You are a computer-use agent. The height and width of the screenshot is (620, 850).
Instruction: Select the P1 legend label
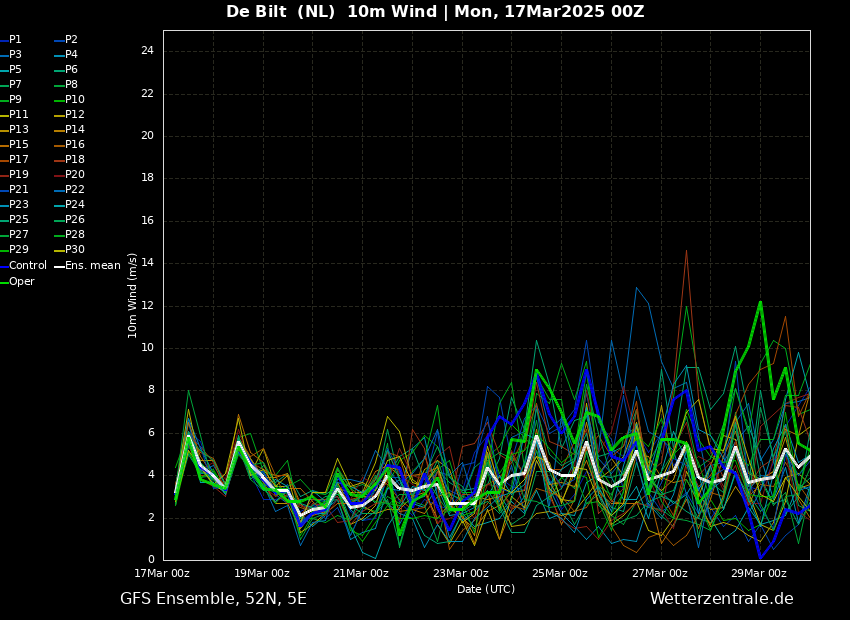pyautogui.click(x=15, y=40)
